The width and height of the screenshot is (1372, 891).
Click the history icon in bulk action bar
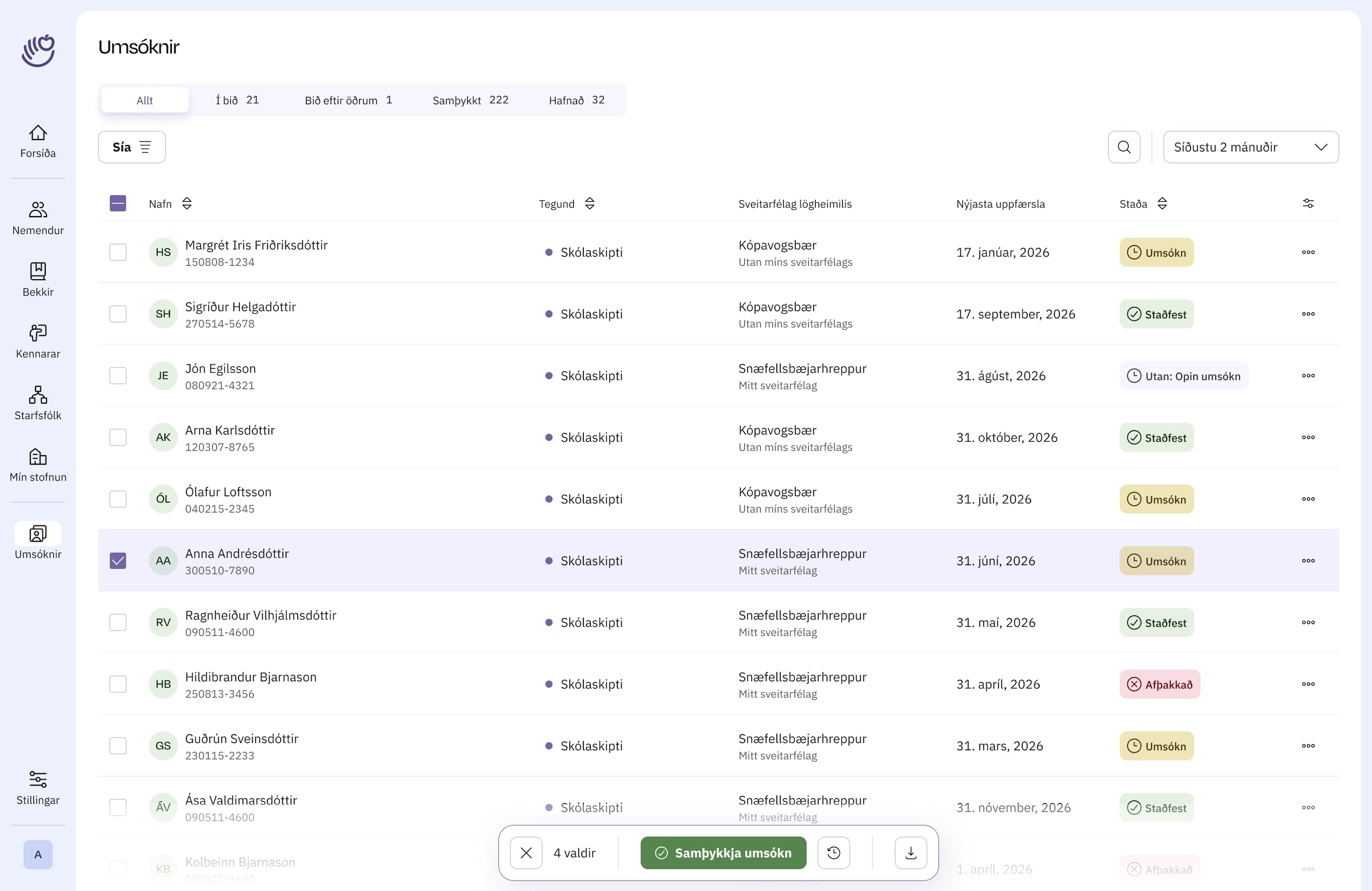pos(833,852)
